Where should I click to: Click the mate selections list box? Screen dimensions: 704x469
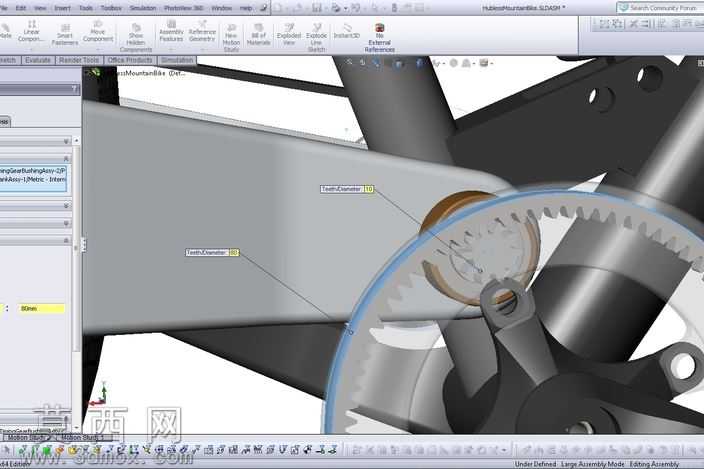(33, 178)
